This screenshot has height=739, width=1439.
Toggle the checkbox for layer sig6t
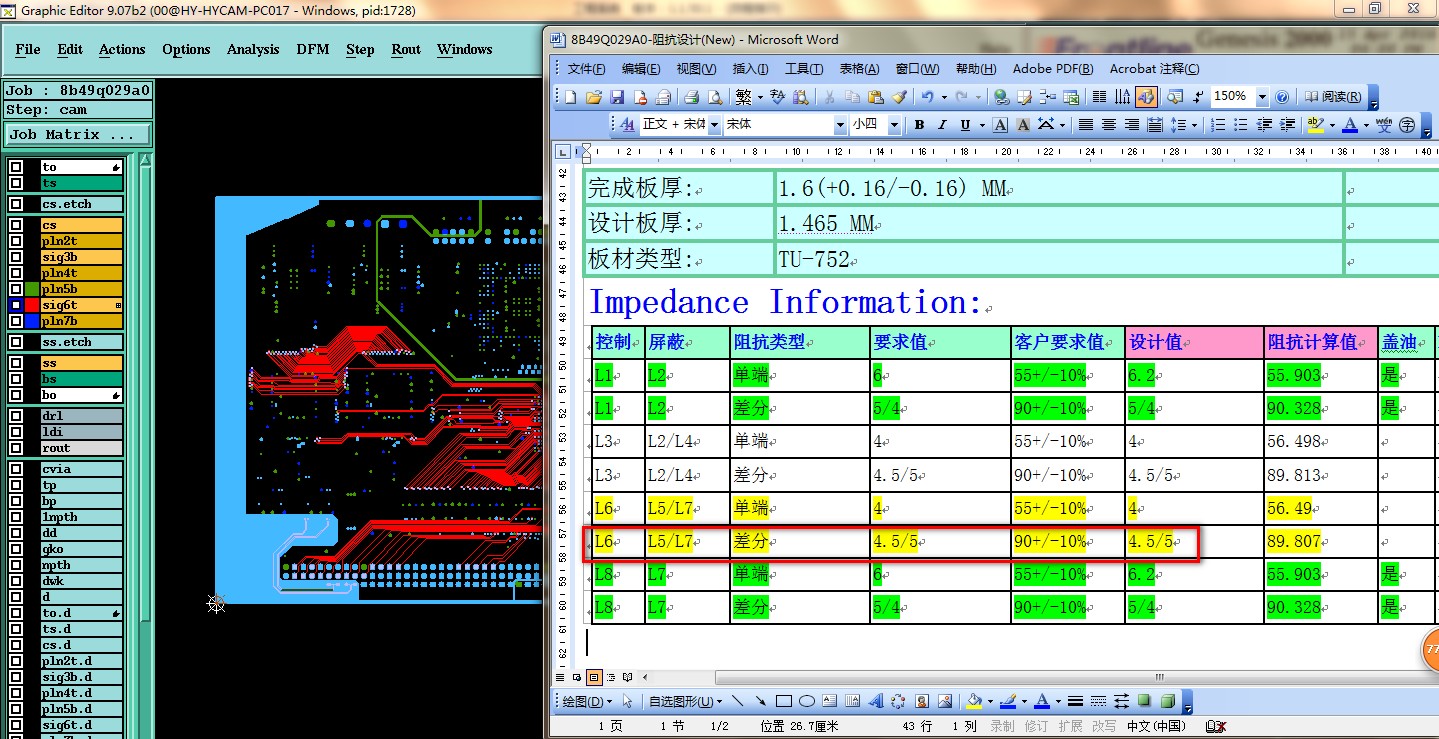pyautogui.click(x=16, y=305)
